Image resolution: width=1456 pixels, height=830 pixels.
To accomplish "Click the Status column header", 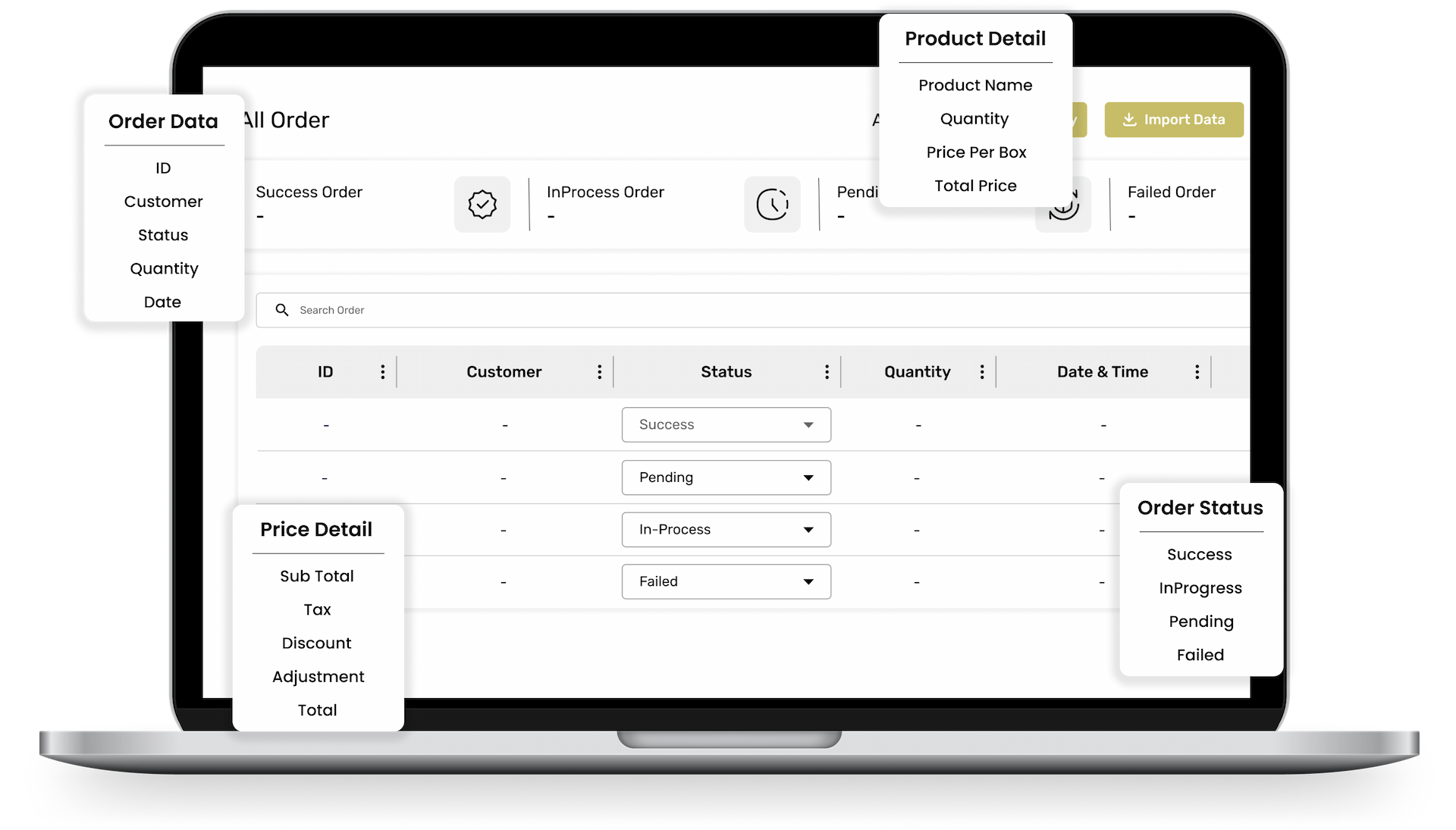I will (x=726, y=372).
